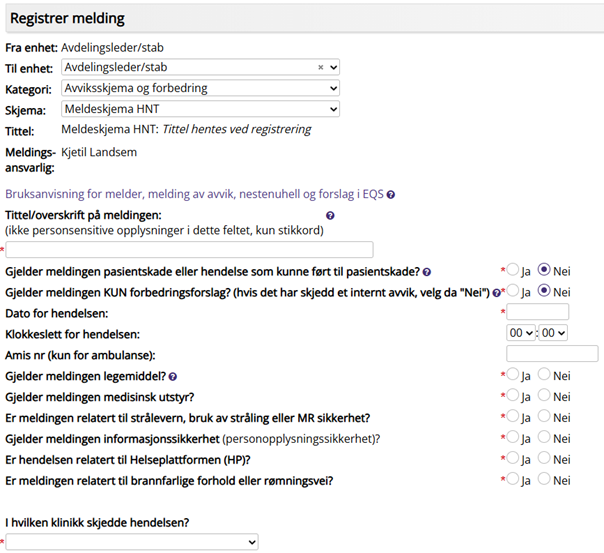This screenshot has width=604, height=553.
Task: Select Ja for pasientskade question
Action: point(512,270)
